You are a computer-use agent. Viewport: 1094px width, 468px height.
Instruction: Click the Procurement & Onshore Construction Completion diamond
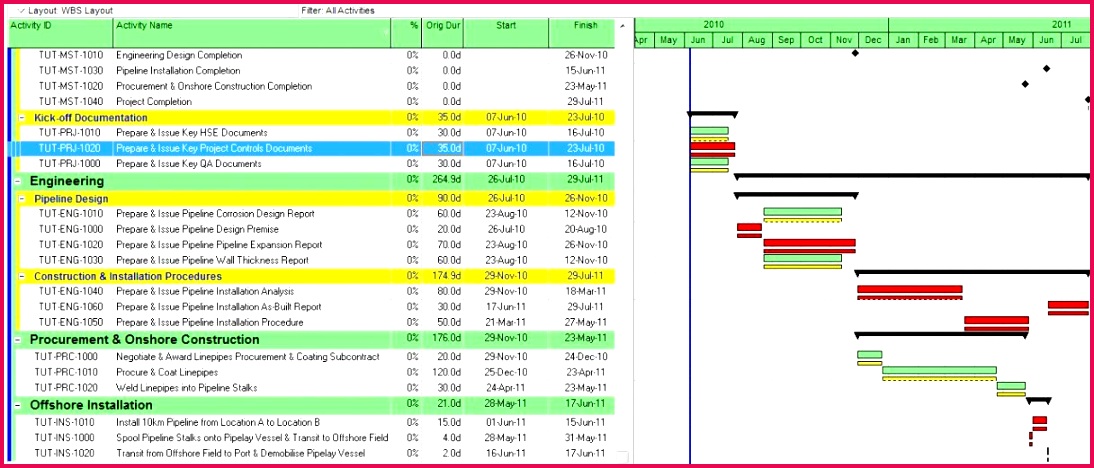point(1025,84)
